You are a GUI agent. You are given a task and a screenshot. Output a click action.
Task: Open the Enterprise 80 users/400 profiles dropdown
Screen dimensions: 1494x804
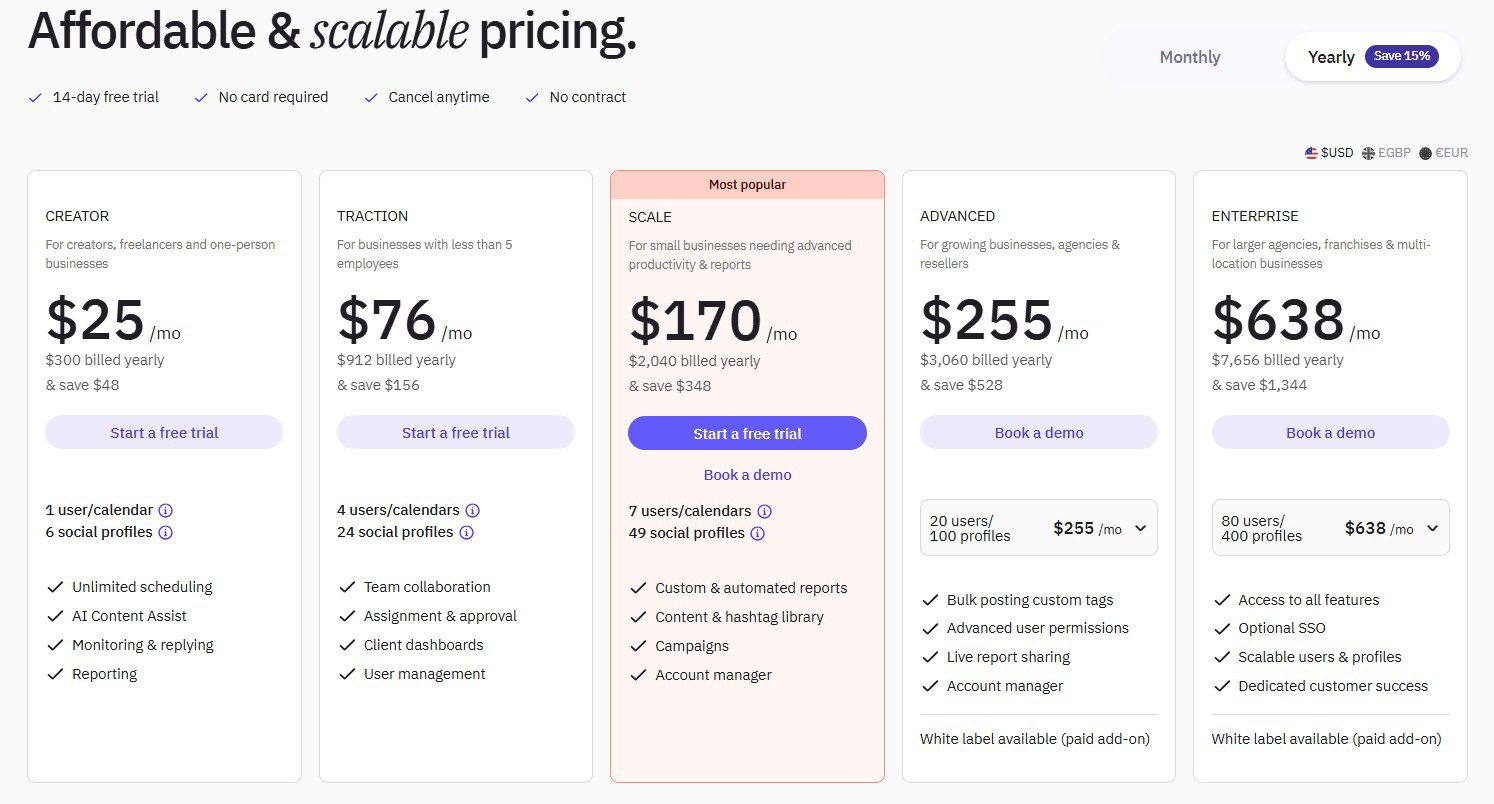[x=1330, y=527]
